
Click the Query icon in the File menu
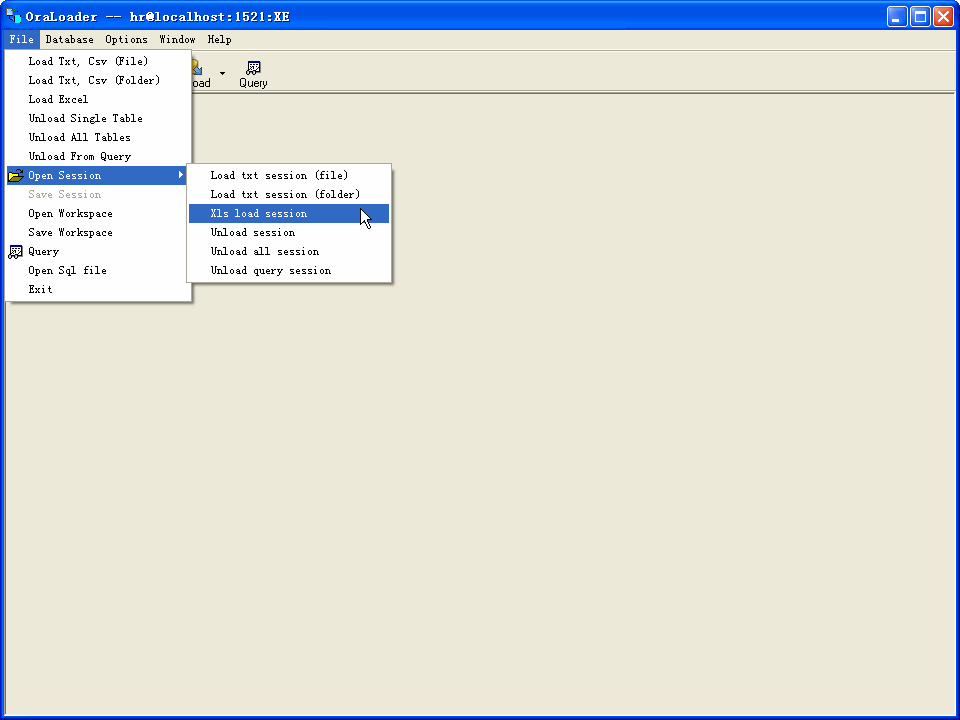pyautogui.click(x=15, y=252)
